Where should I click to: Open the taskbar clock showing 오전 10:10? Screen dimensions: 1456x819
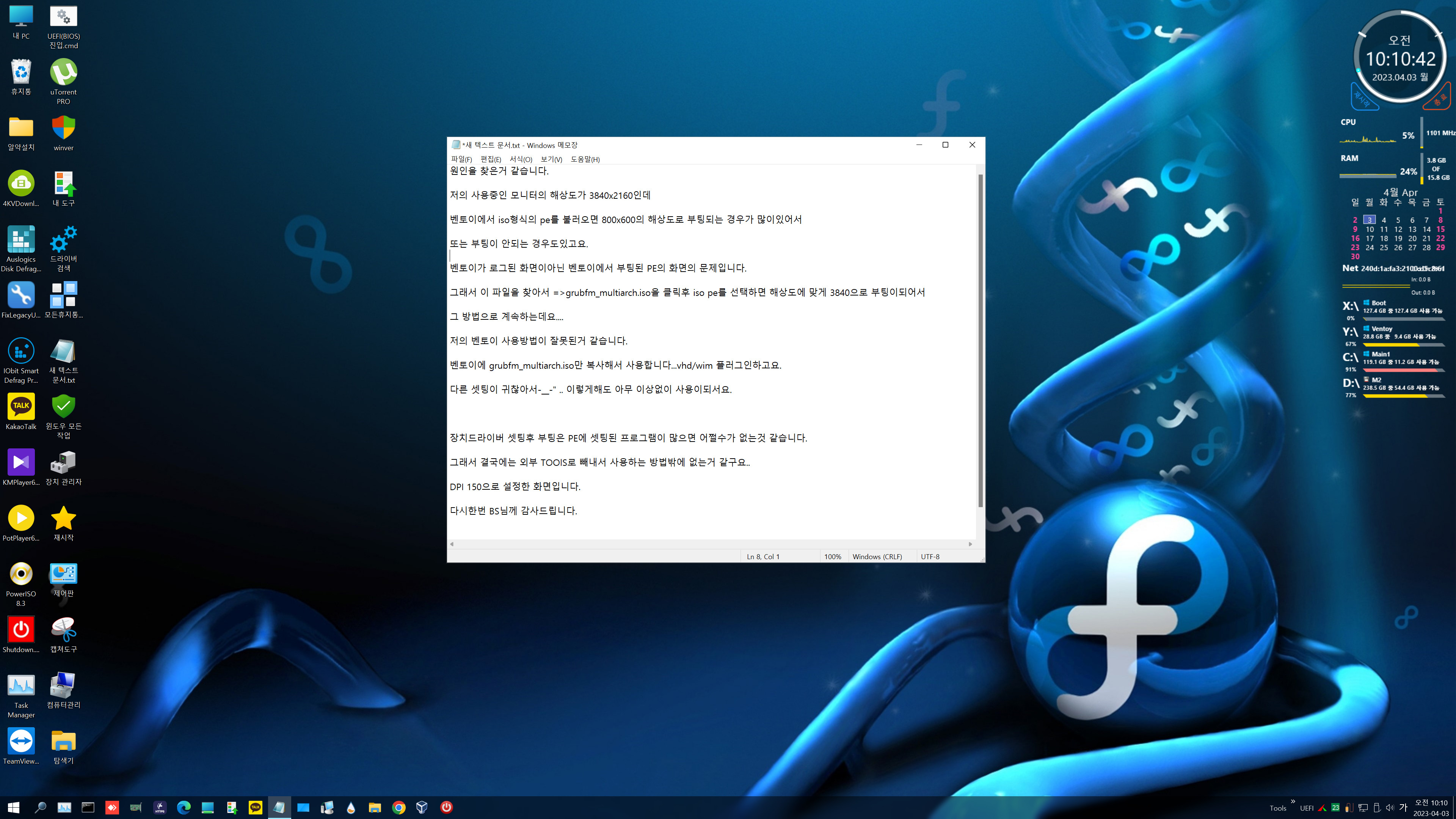pos(1431,808)
